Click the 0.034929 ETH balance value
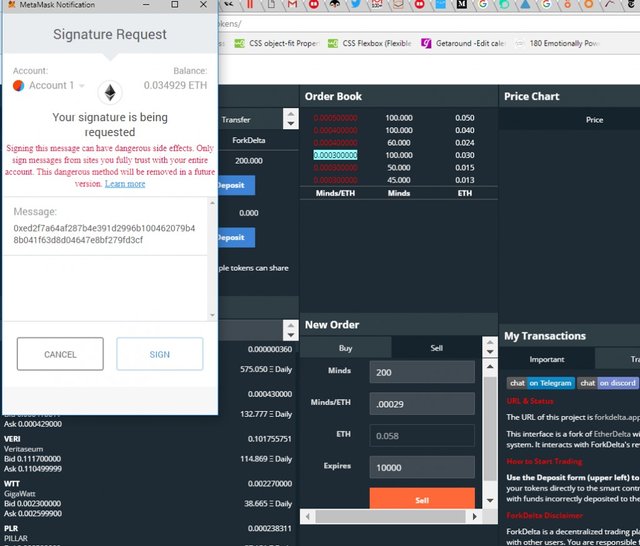The height and width of the screenshot is (546, 640). click(x=175, y=85)
